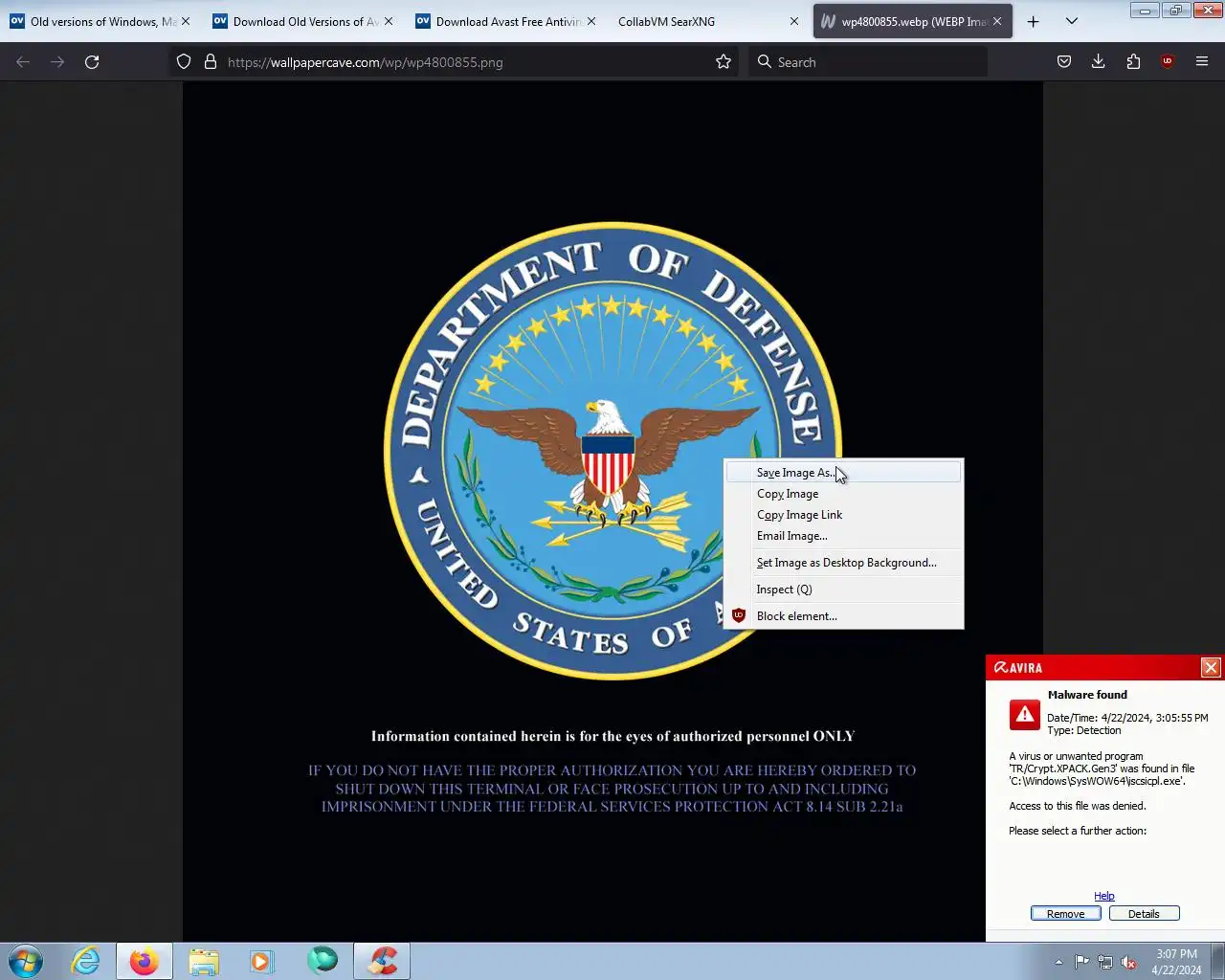Open the taskbar clock showing 3:07 PM
This screenshot has height=980, width=1225.
1176,962
